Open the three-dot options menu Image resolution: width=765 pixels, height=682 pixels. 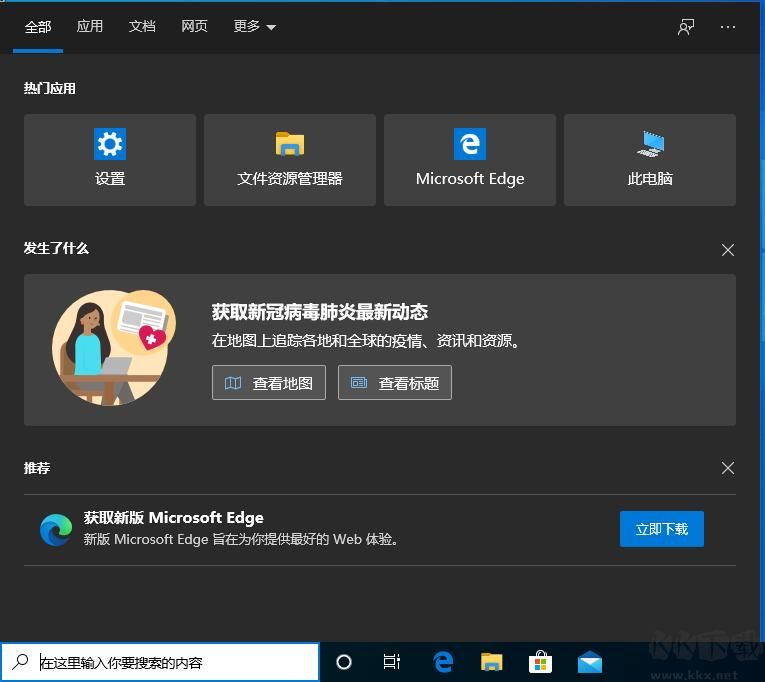[728, 27]
